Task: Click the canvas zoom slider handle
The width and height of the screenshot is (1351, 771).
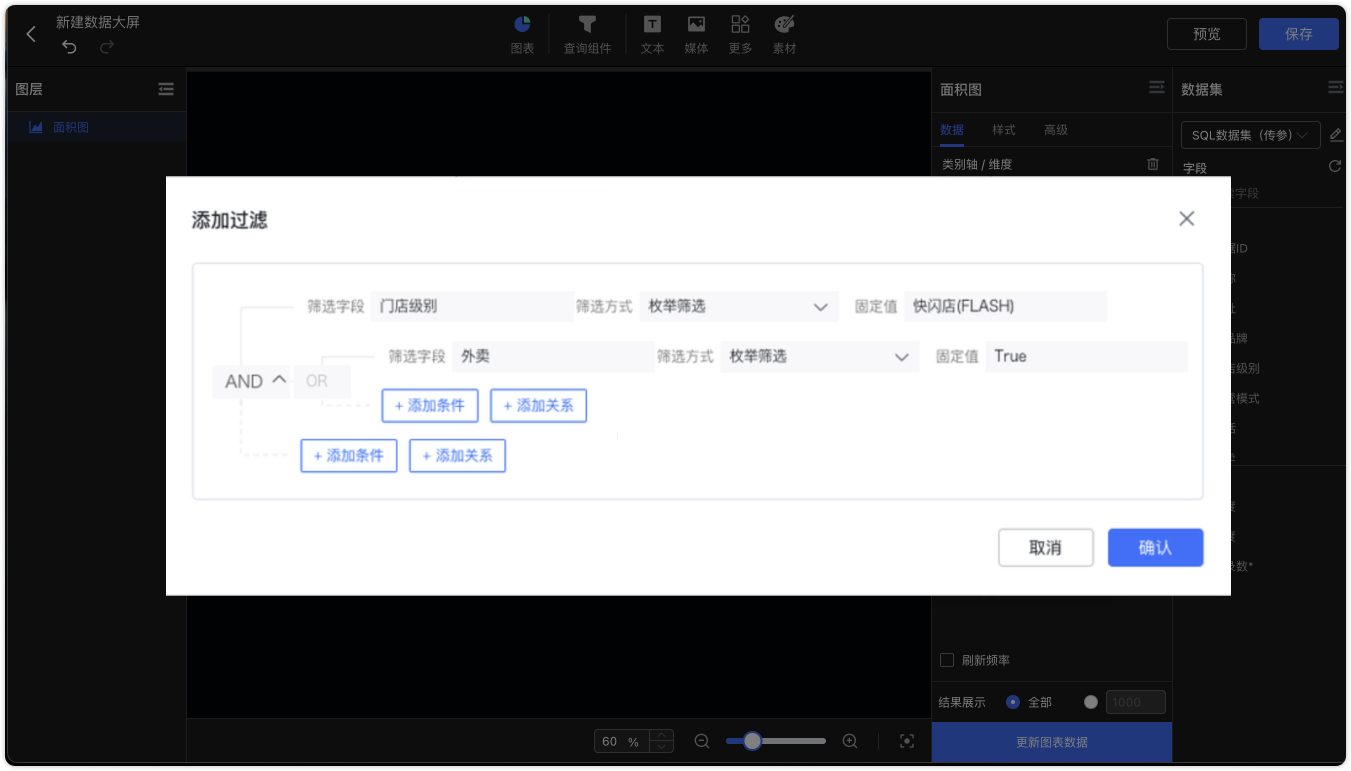Action: pos(752,741)
